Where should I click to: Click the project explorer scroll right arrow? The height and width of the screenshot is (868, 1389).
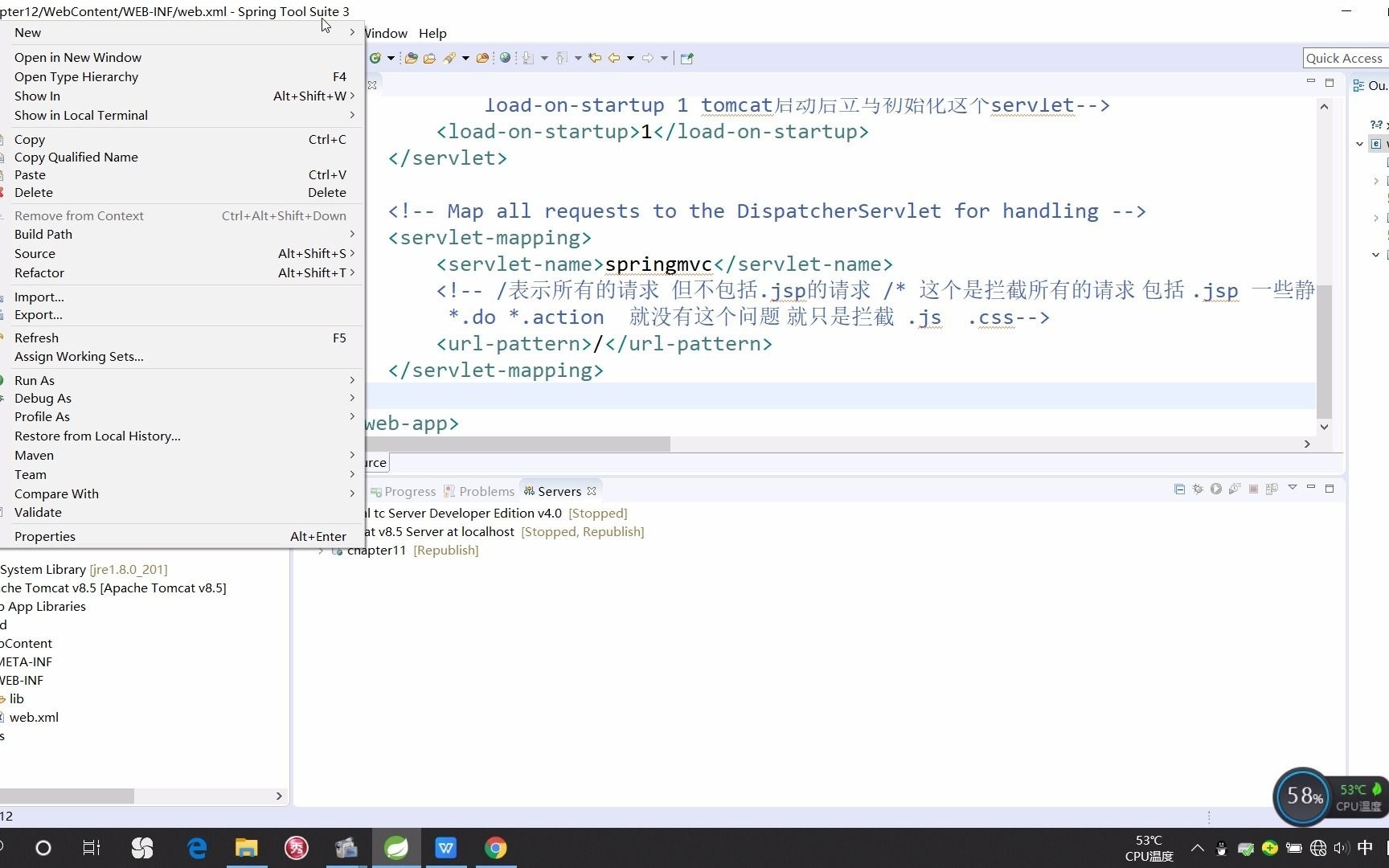279,796
